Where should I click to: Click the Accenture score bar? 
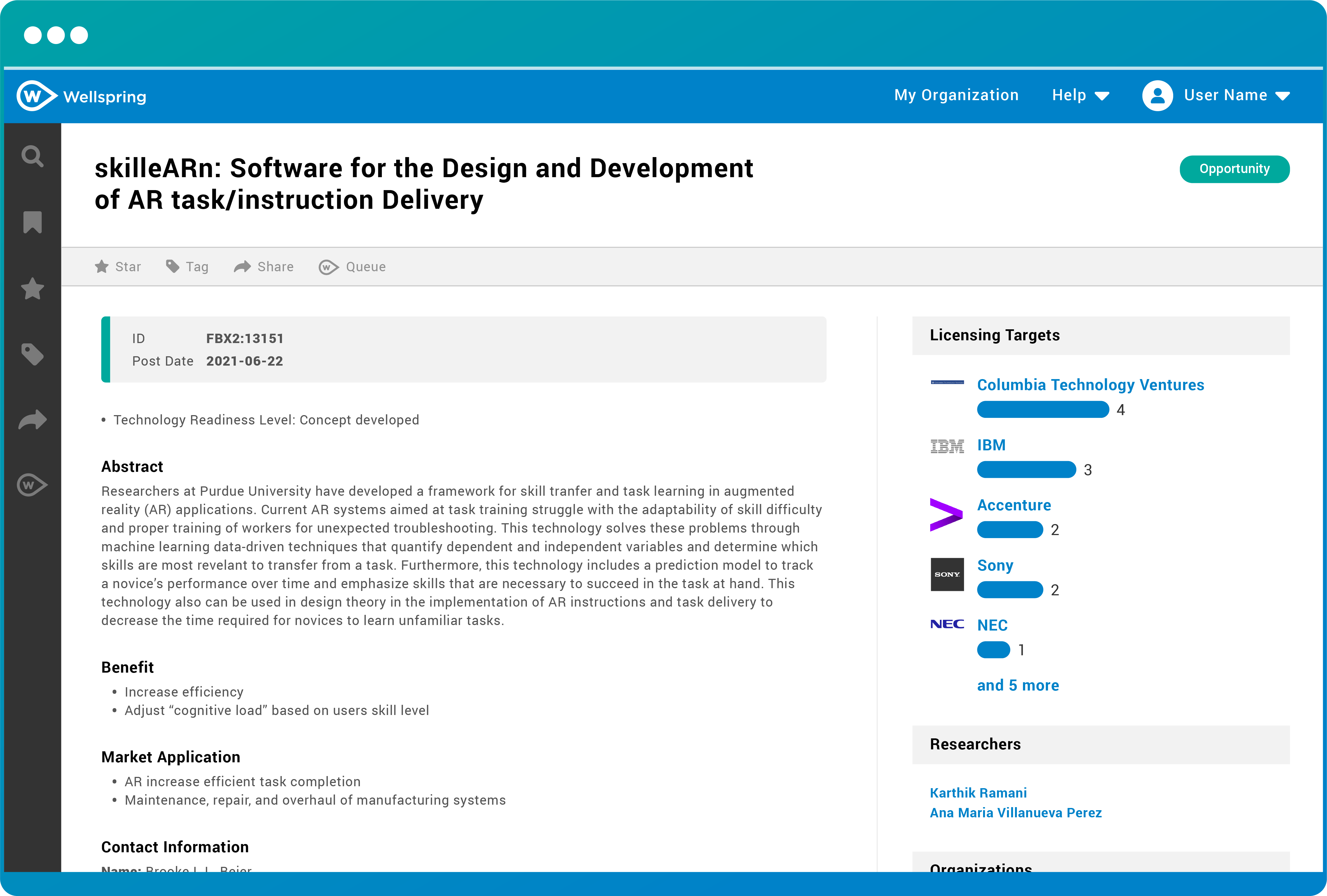(x=1010, y=529)
